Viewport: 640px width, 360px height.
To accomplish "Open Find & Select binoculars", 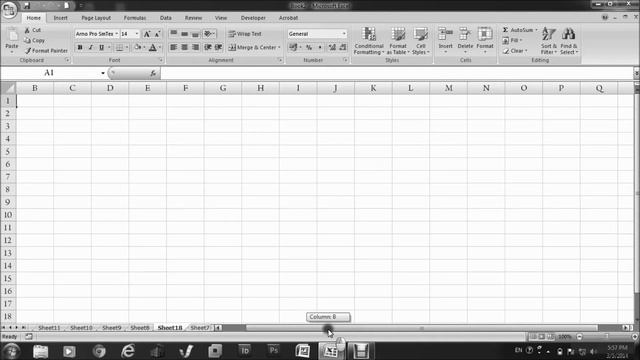I will 569,41.
